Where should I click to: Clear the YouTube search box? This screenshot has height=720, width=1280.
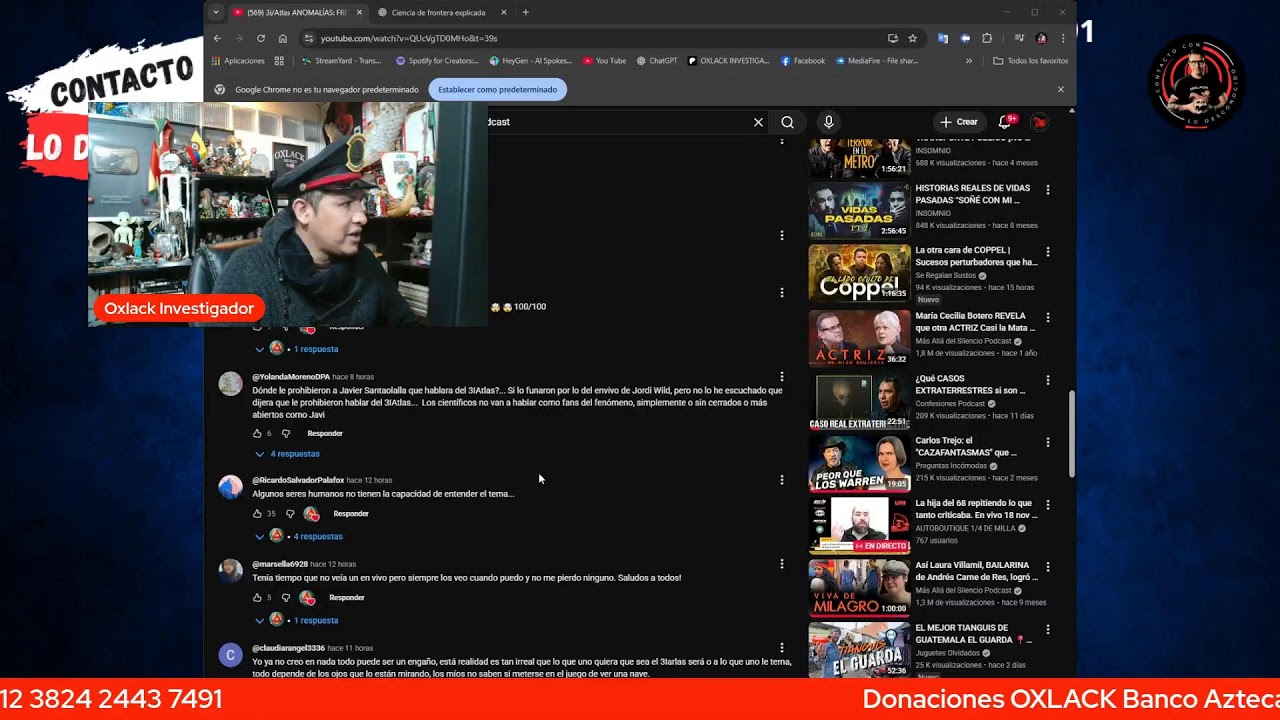pyautogui.click(x=758, y=122)
